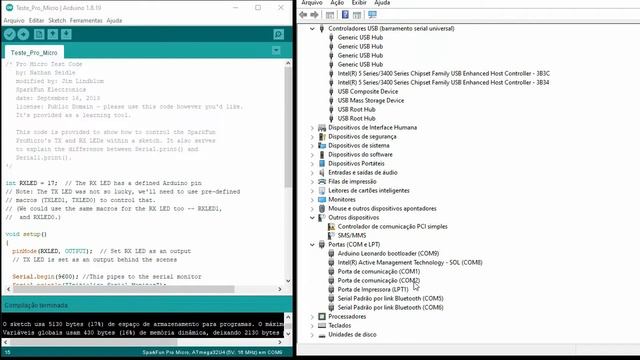Expand the Monitores category
The image size is (640, 360).
pyautogui.click(x=312, y=200)
